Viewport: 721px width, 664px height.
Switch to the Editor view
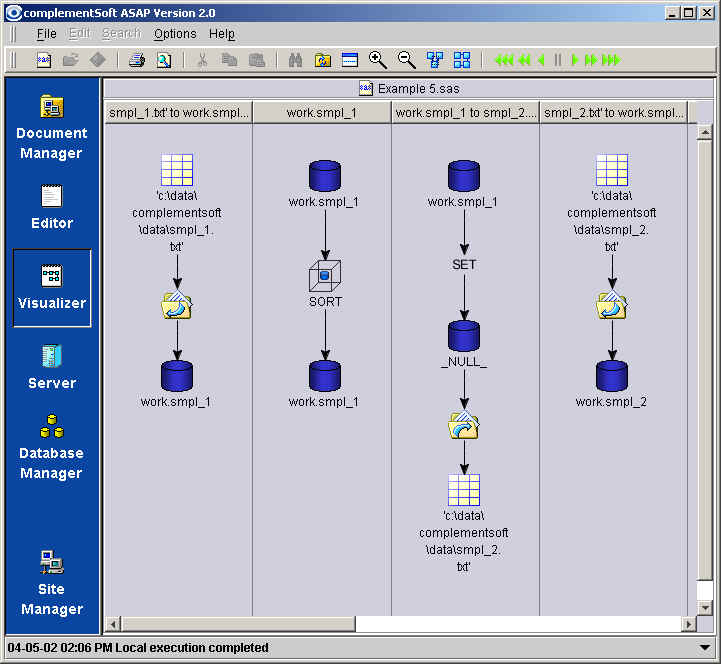[x=52, y=206]
